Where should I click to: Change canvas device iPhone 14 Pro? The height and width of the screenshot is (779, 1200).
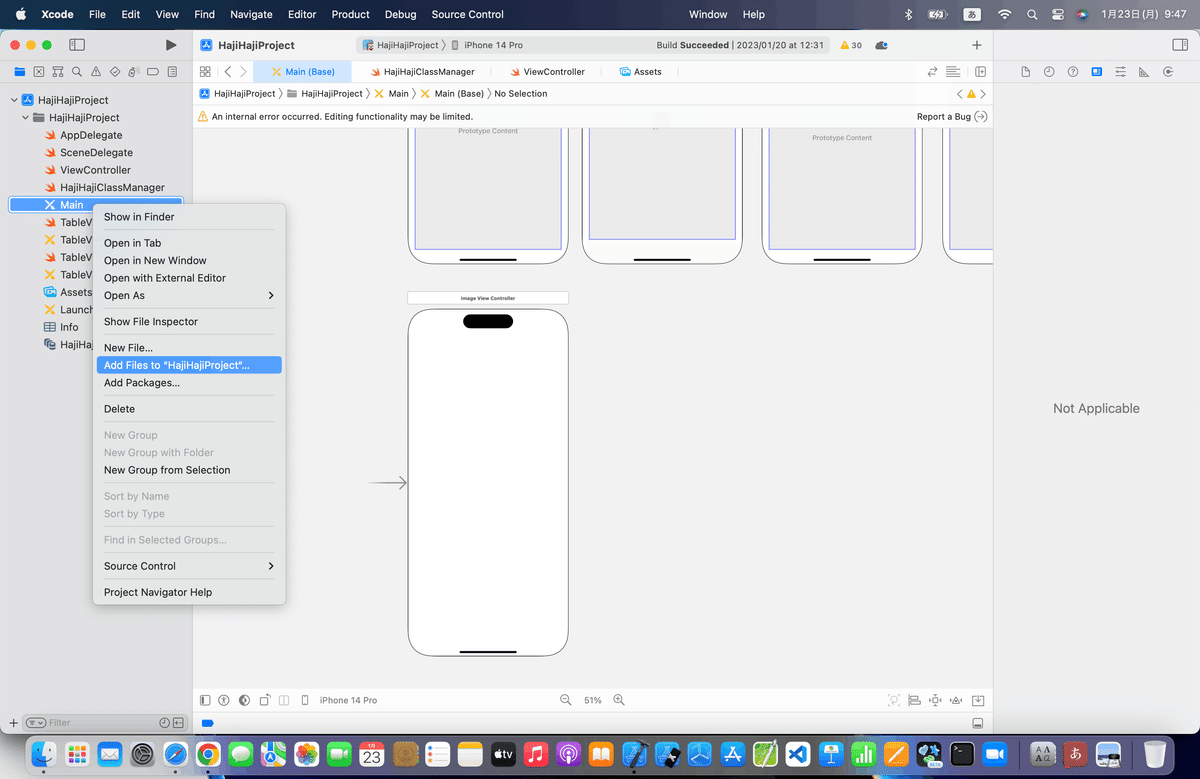[x=340, y=700]
